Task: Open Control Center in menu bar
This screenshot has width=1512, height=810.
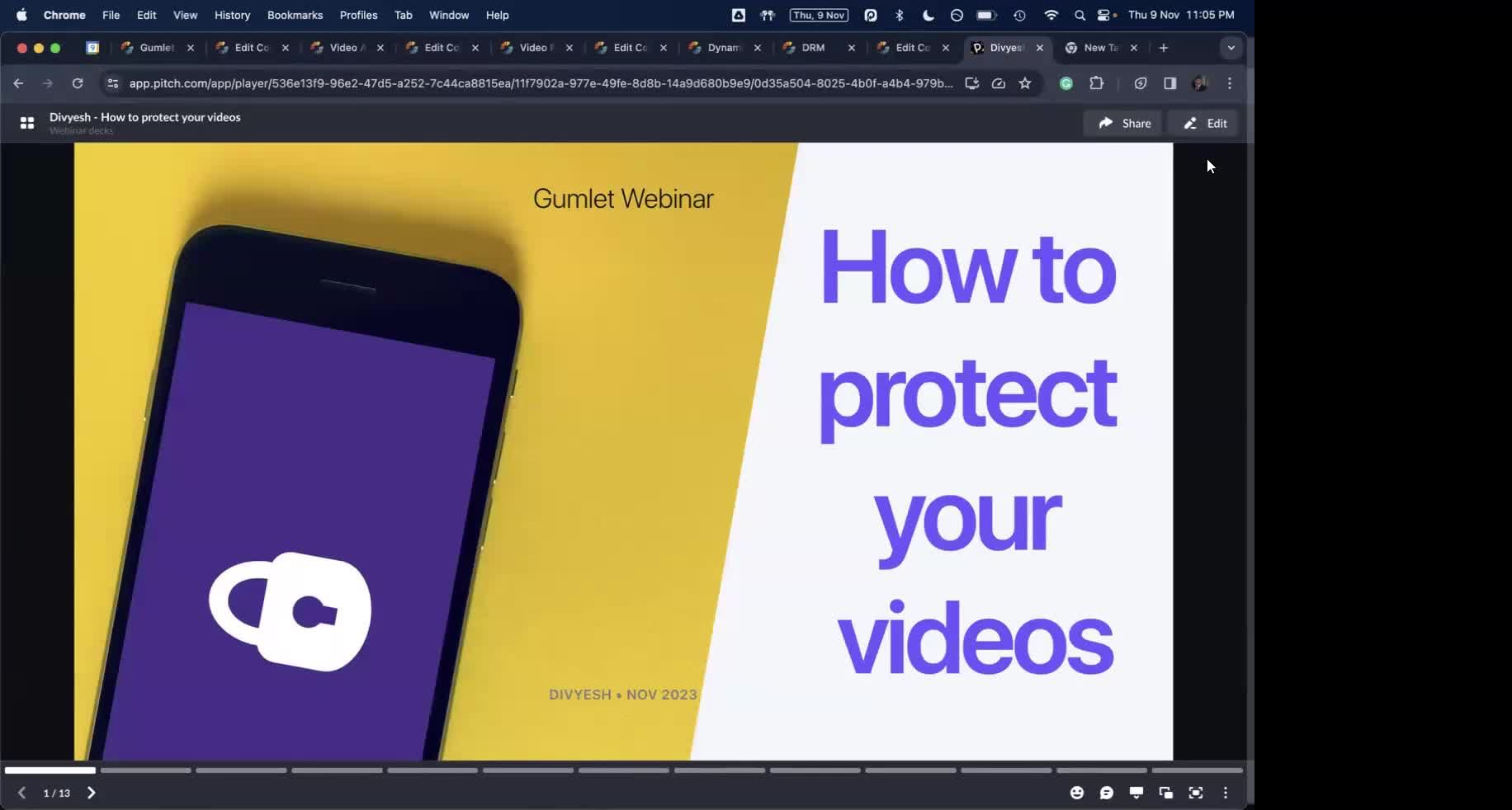Action: 1106,15
